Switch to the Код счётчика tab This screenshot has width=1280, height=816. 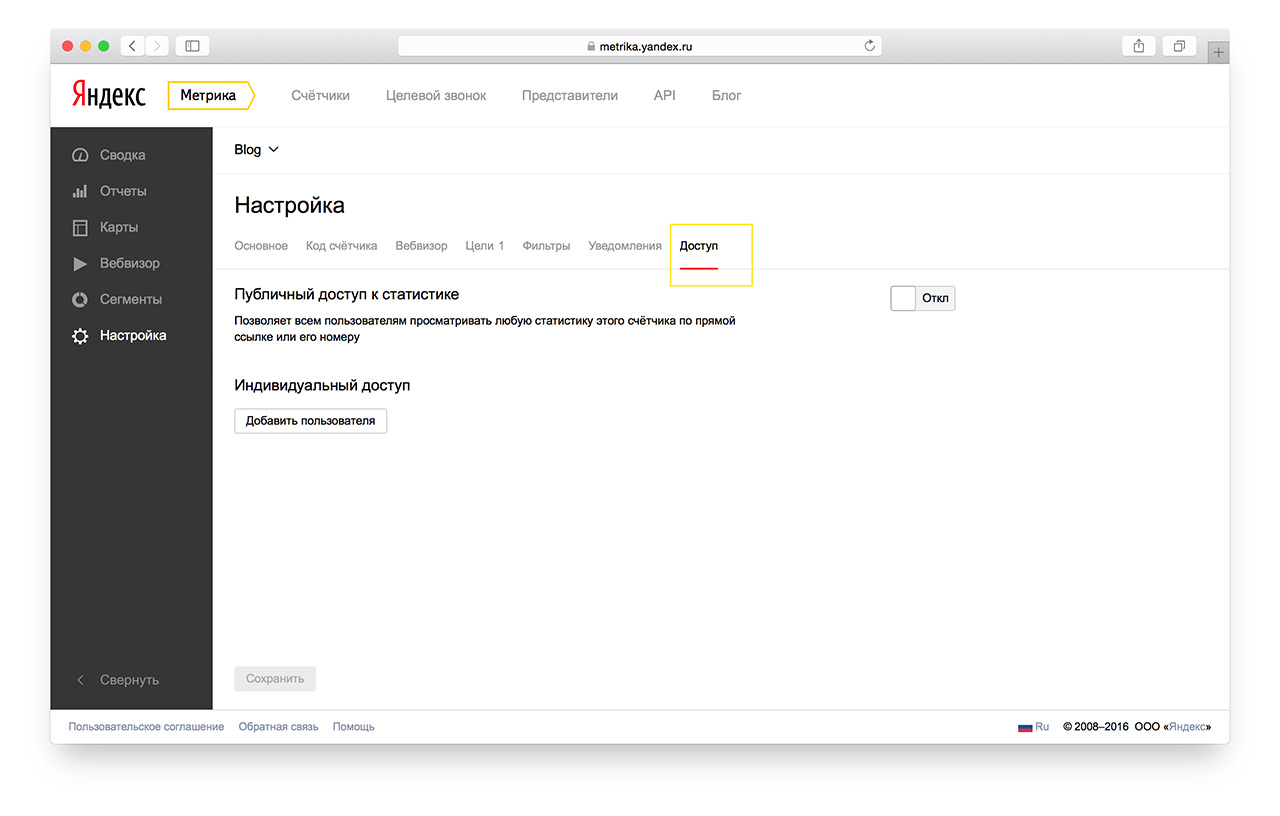341,246
